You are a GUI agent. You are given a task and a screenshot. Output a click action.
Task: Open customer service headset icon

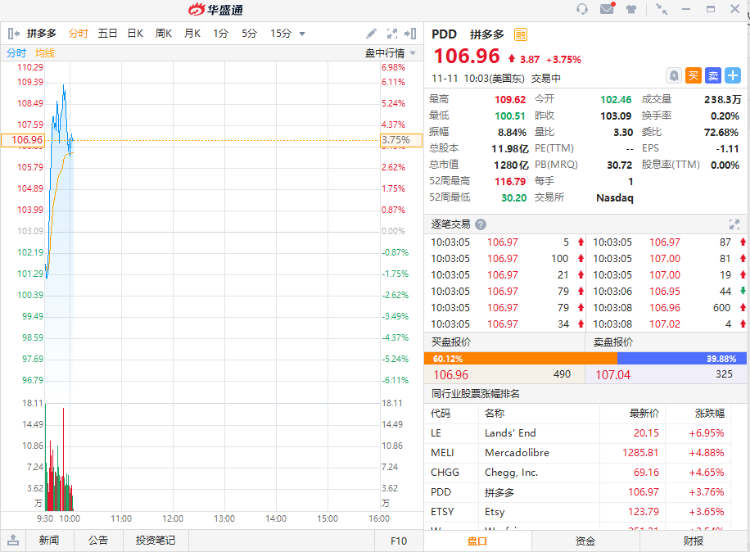pyautogui.click(x=583, y=9)
